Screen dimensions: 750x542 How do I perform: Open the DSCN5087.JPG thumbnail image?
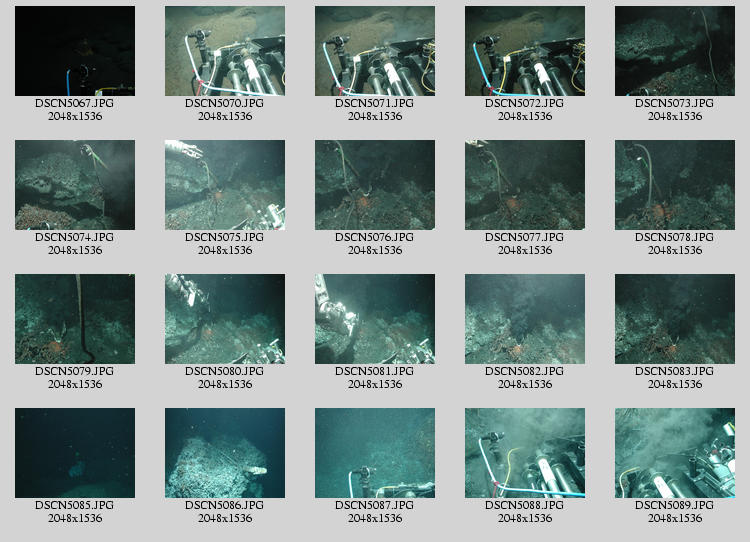pyautogui.click(x=375, y=453)
